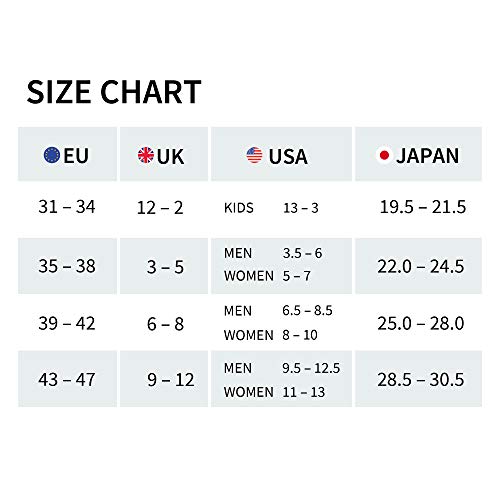
Task: Click the USA flag icon
Action: point(255,155)
